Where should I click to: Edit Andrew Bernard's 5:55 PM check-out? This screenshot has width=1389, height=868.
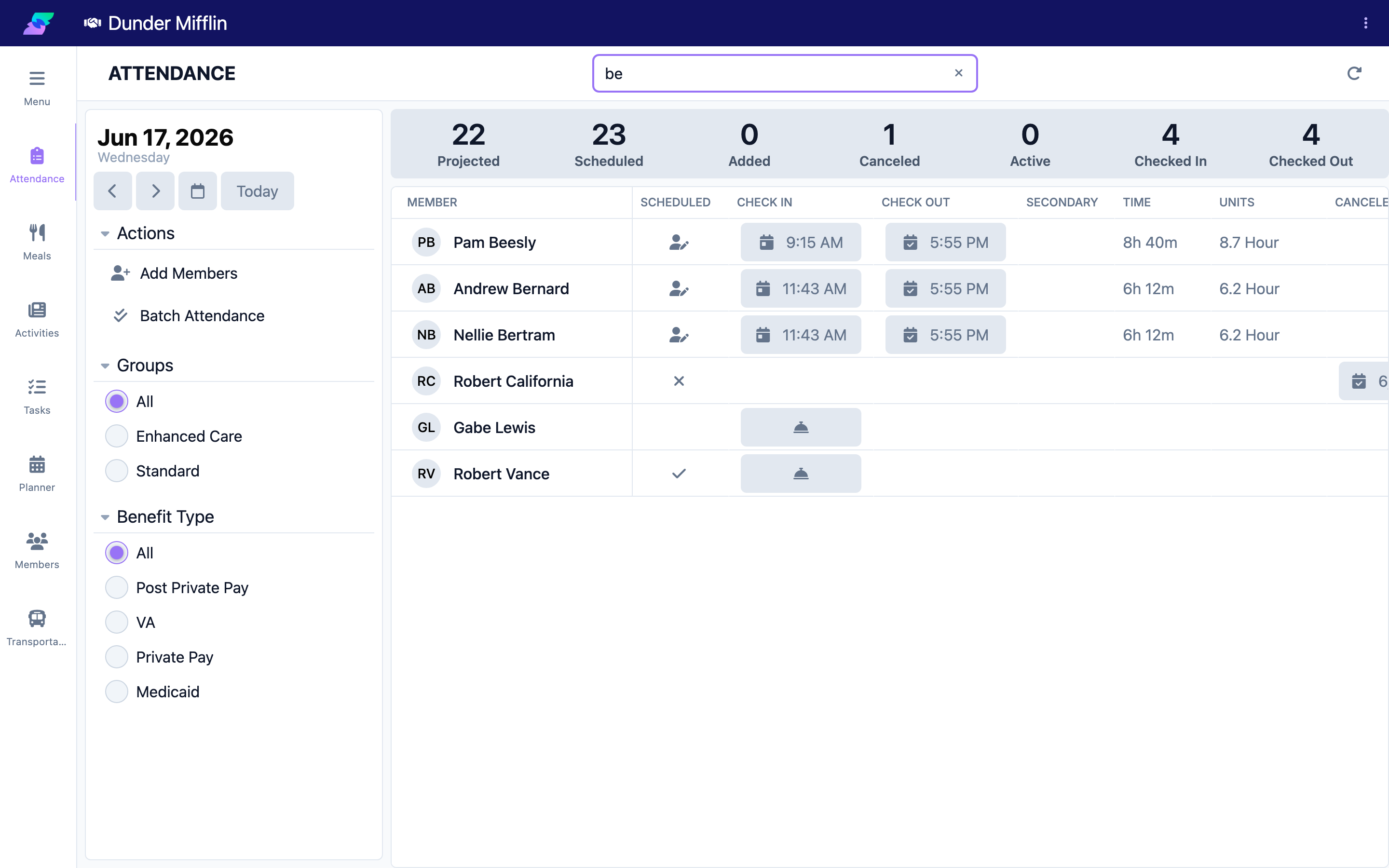point(945,289)
